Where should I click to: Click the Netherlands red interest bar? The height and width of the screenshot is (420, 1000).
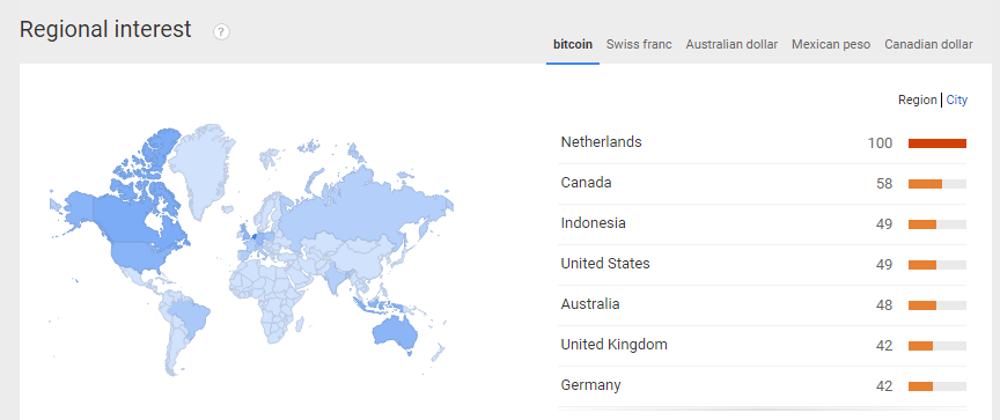937,143
